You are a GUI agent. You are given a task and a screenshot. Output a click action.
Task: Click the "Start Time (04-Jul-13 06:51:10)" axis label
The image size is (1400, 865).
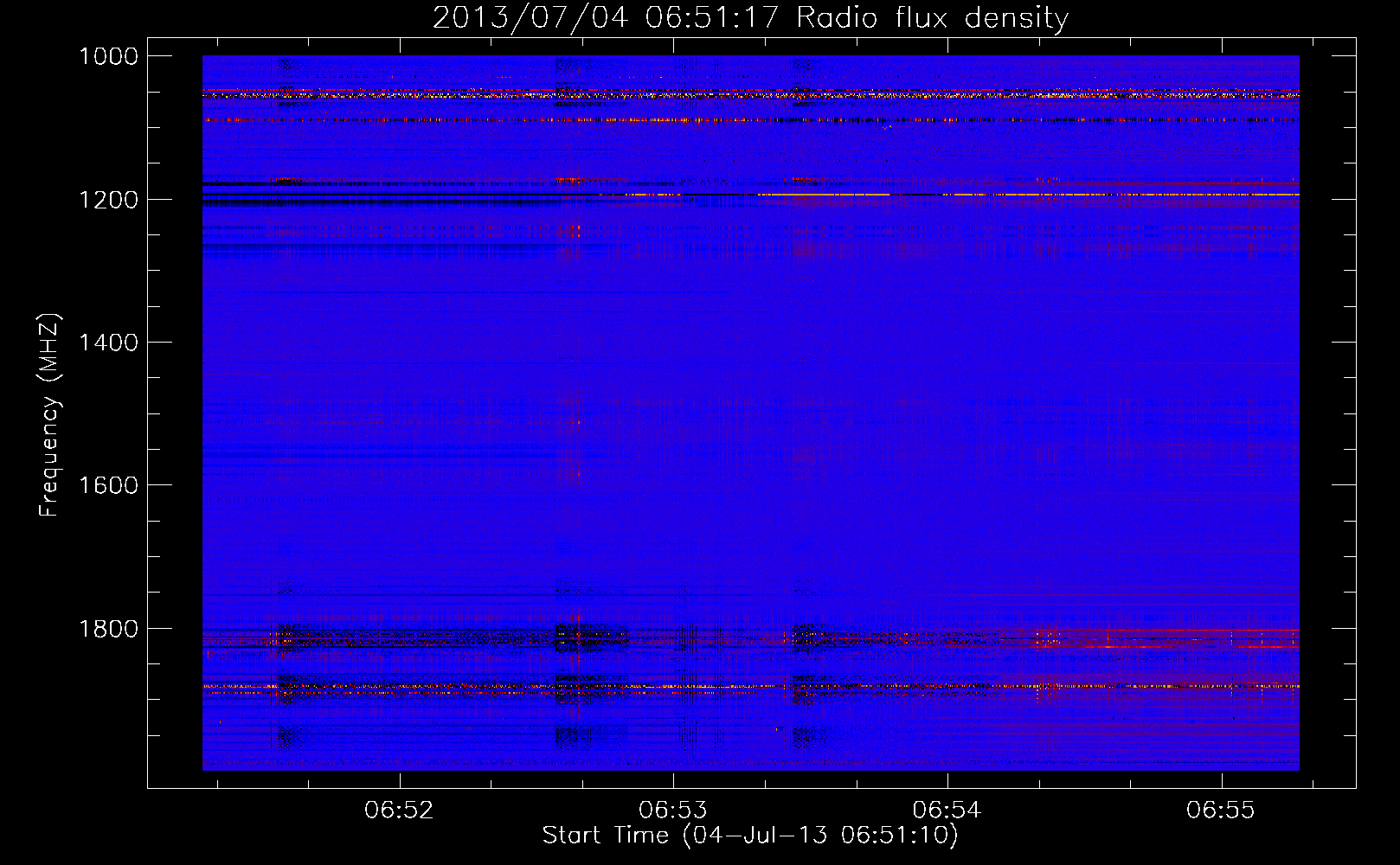(x=750, y=836)
